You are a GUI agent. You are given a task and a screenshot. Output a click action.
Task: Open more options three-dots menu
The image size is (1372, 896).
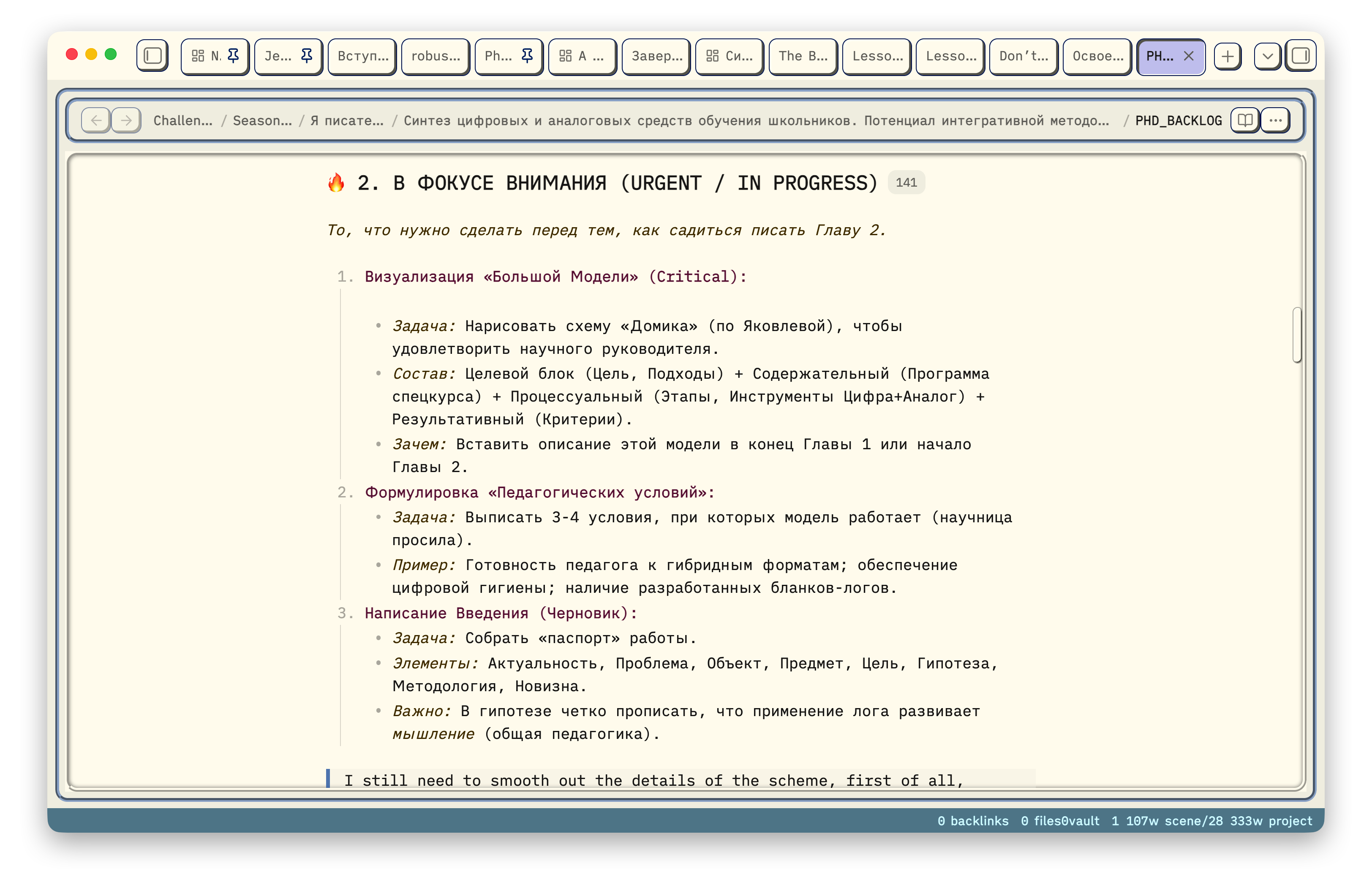pyautogui.click(x=1276, y=120)
